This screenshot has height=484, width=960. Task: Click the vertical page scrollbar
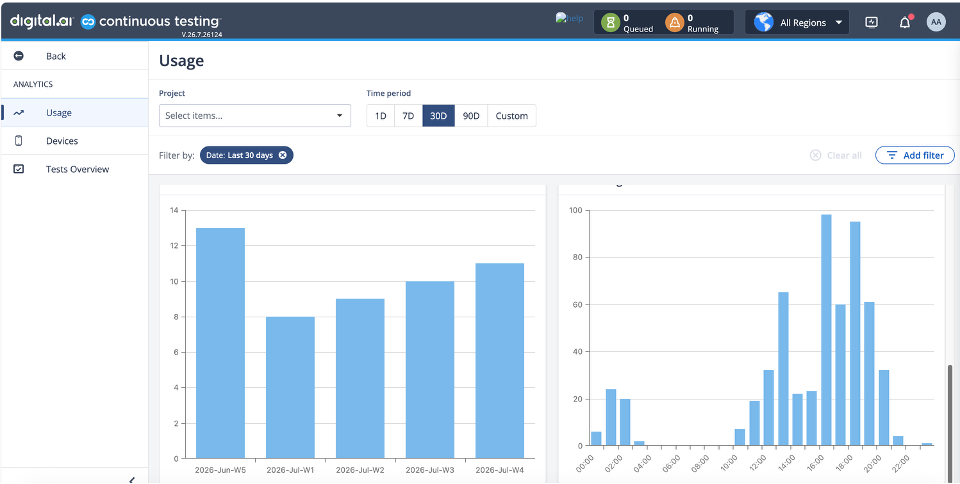[x=950, y=422]
